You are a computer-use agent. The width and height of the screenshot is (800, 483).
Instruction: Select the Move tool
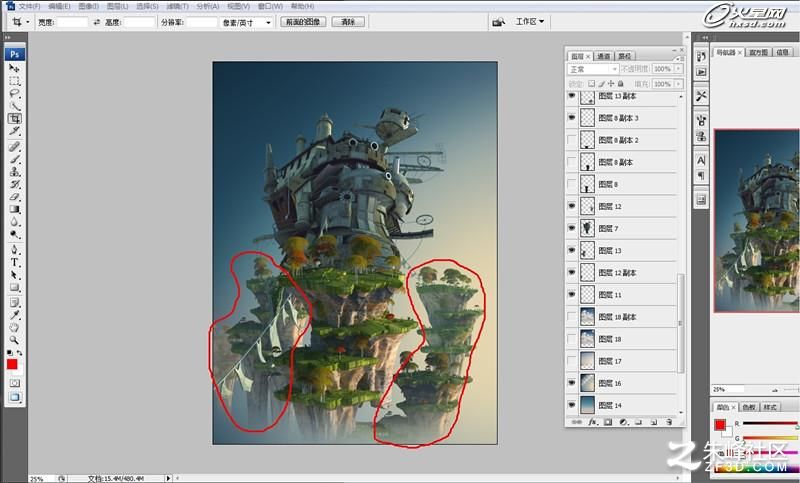point(14,68)
